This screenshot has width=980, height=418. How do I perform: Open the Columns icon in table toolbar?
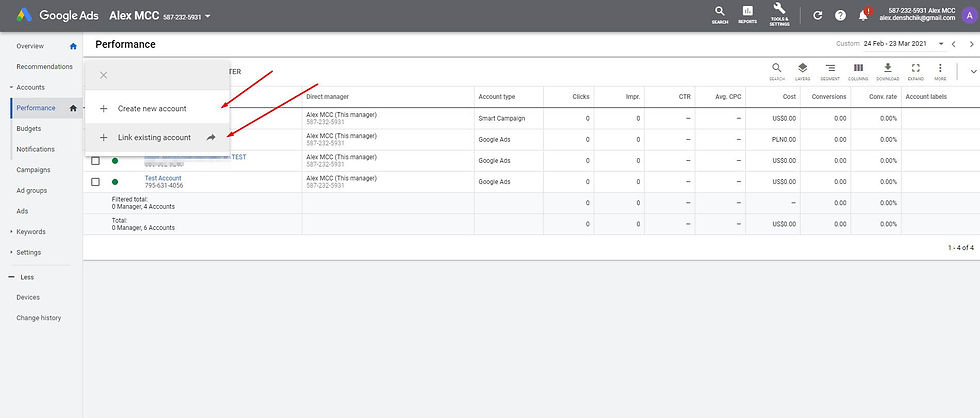(858, 71)
